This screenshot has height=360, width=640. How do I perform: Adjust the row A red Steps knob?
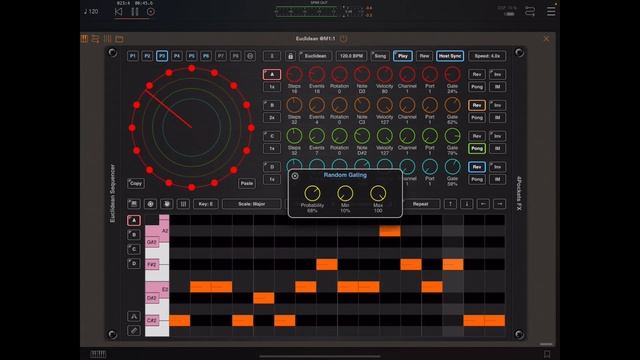coord(294,74)
